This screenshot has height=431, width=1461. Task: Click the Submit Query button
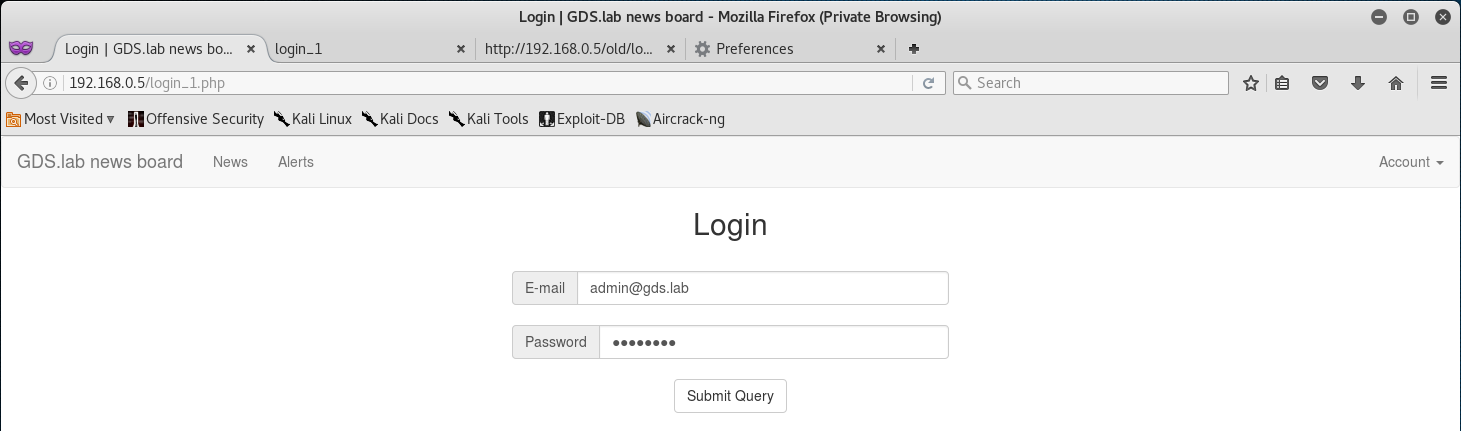tap(730, 396)
